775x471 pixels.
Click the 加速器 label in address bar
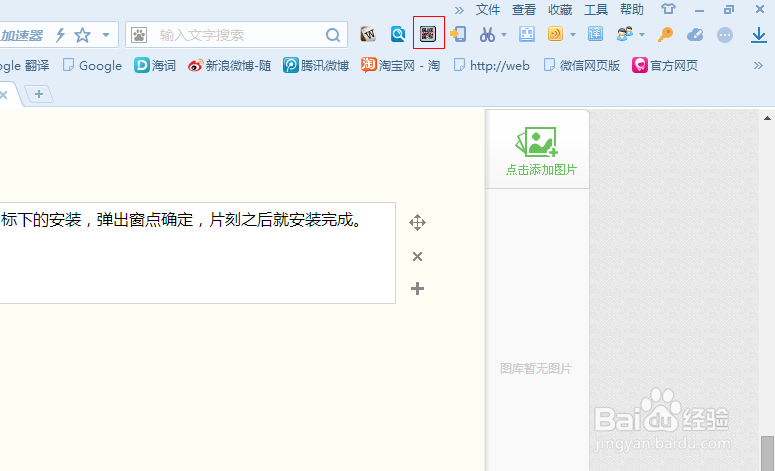click(x=22, y=35)
